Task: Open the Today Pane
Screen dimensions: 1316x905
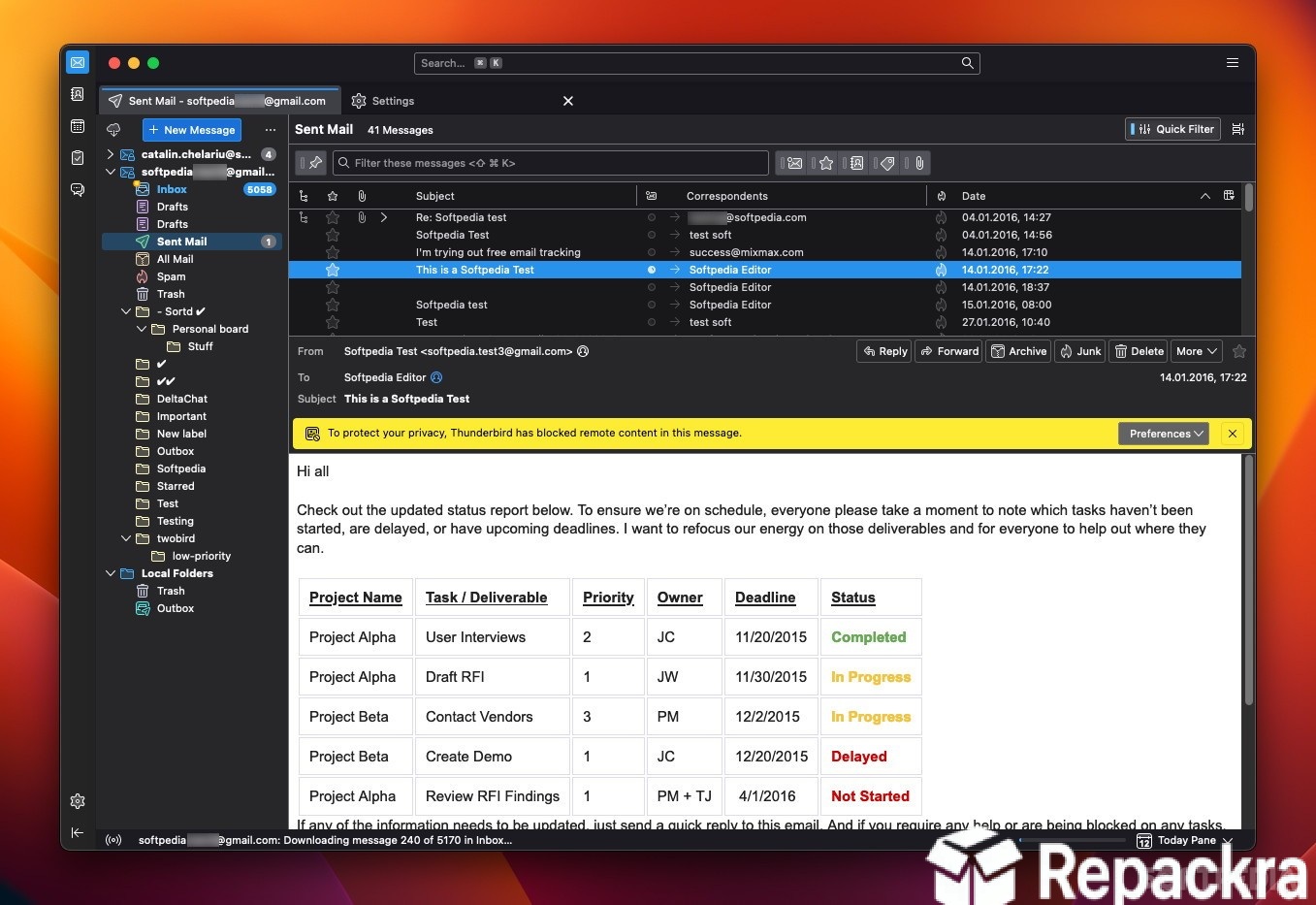Action: (x=1185, y=840)
